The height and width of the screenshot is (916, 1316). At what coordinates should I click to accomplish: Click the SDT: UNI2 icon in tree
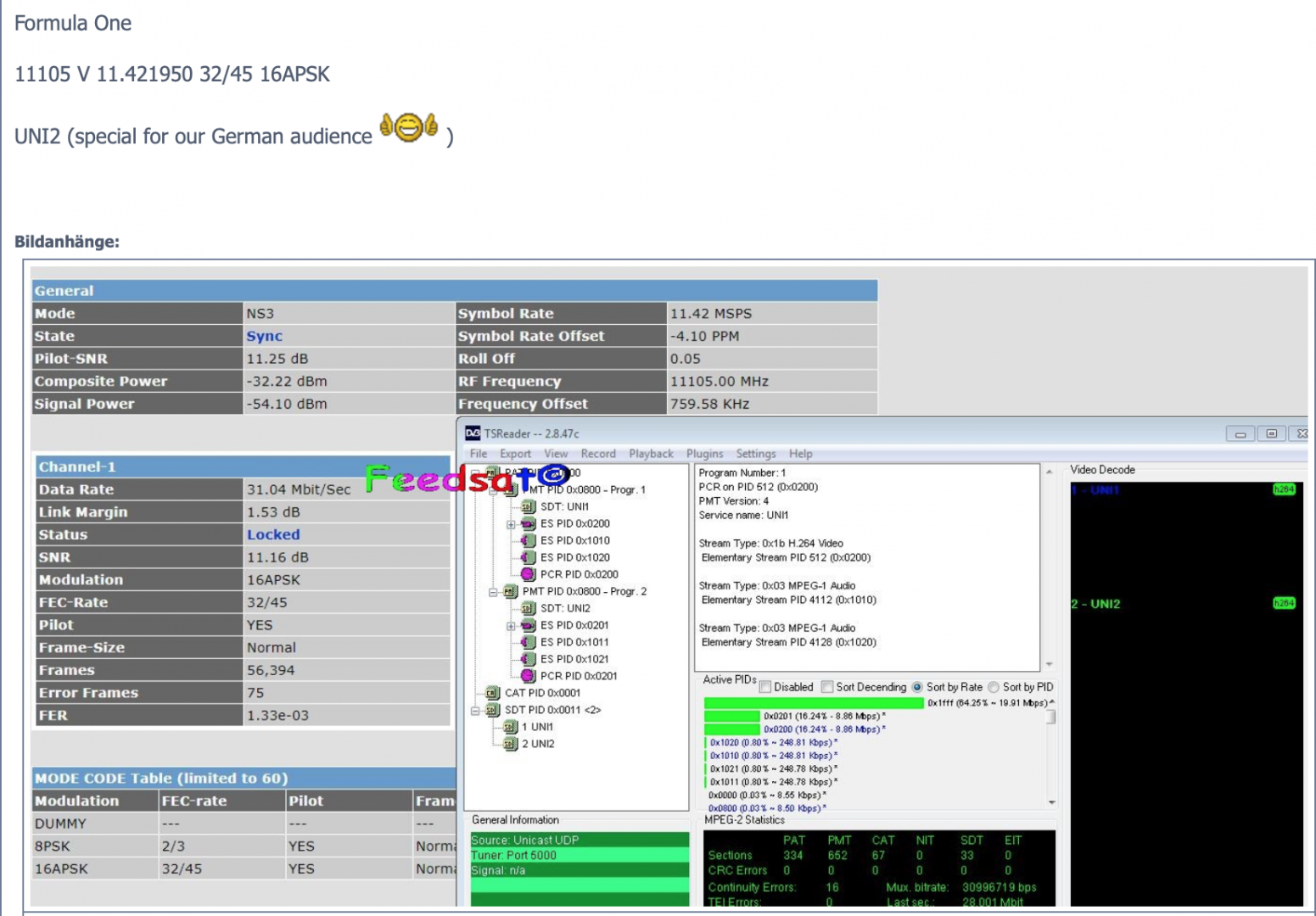click(528, 609)
